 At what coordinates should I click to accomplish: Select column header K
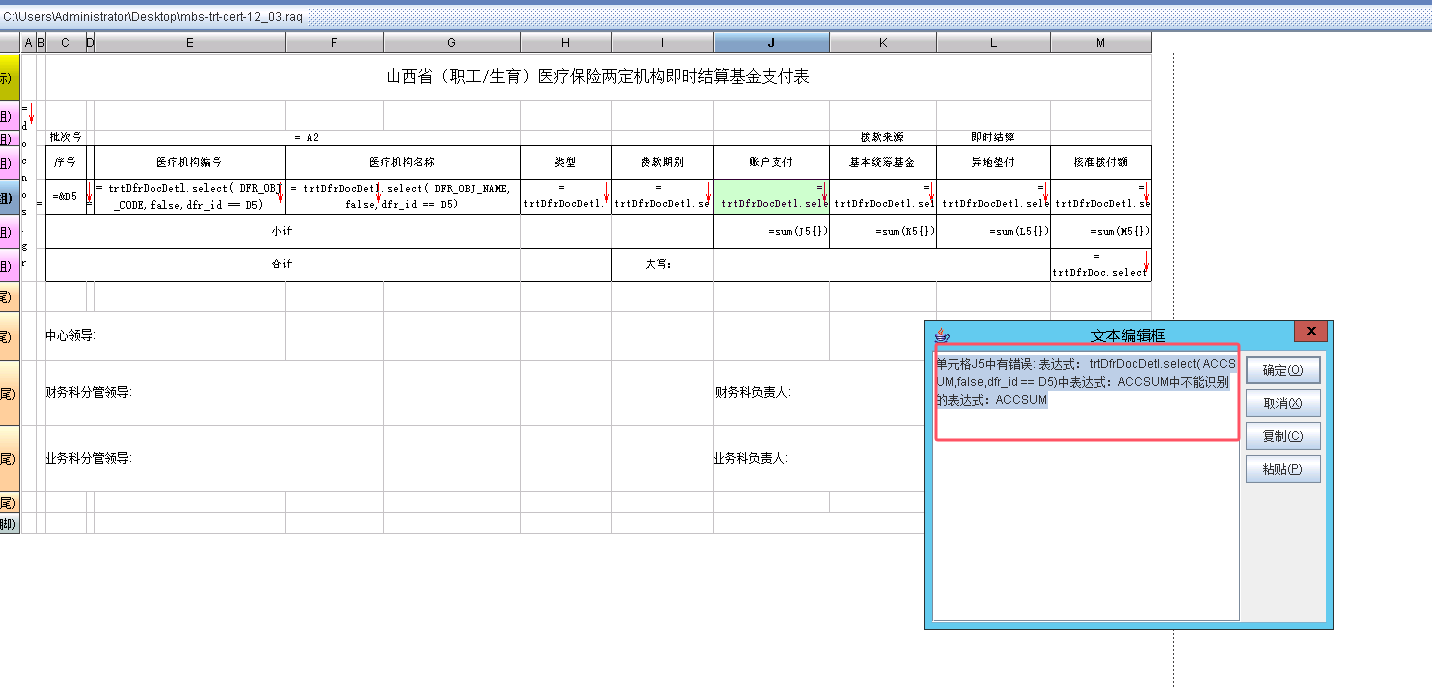tap(883, 42)
